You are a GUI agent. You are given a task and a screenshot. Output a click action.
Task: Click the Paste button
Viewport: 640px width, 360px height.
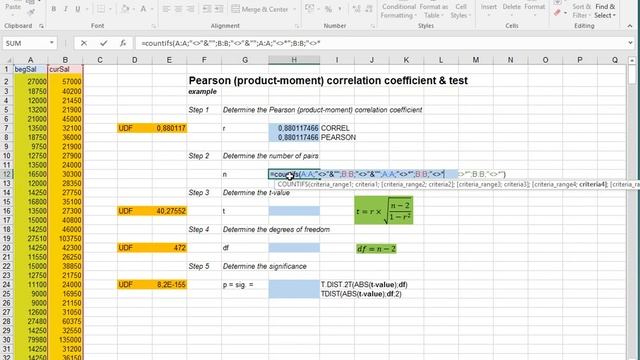[x=13, y=7]
